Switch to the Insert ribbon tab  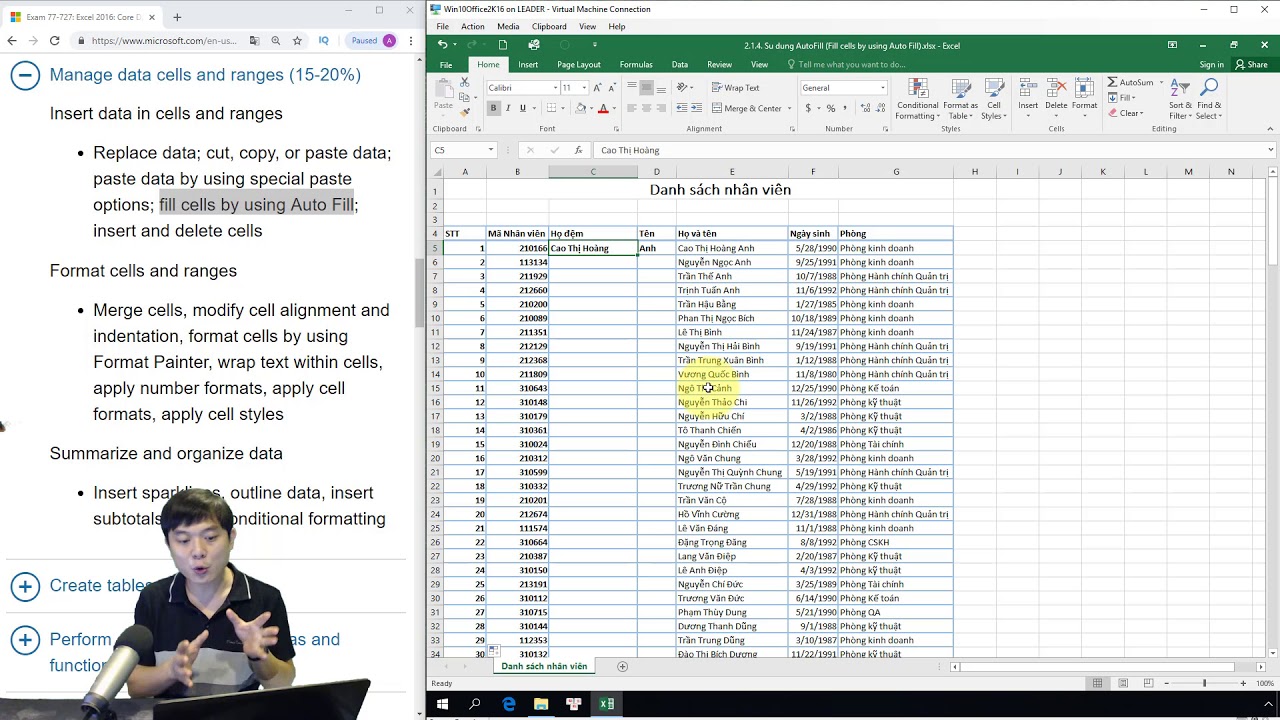(x=528, y=65)
